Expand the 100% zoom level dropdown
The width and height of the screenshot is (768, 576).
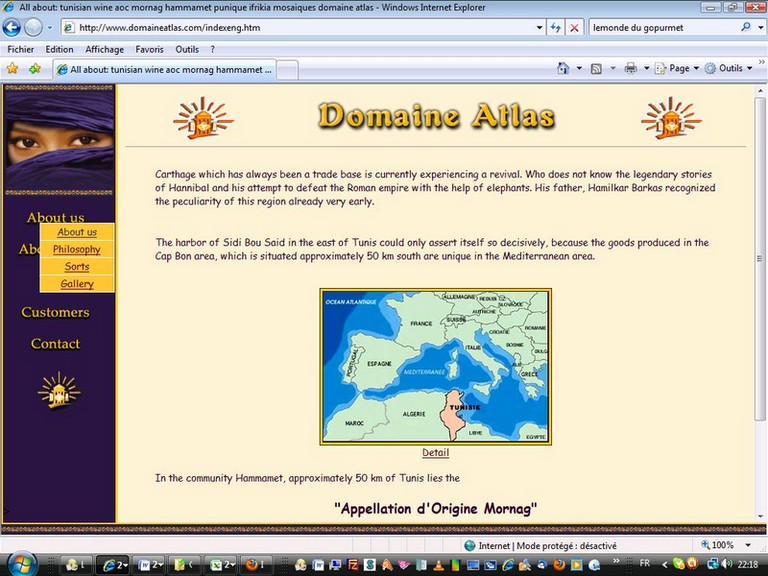click(x=748, y=545)
